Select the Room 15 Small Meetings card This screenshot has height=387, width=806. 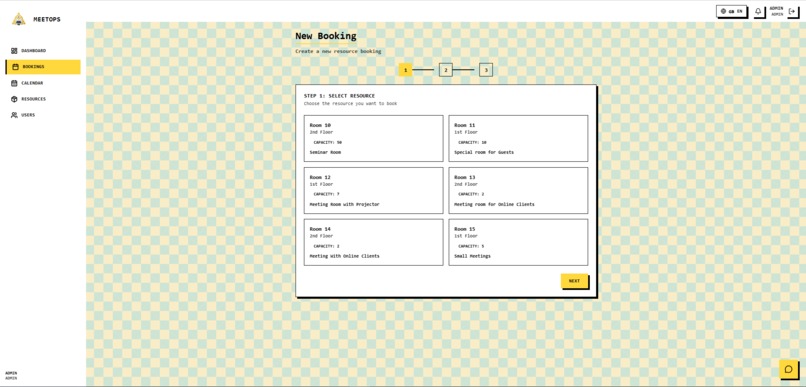tap(518, 242)
